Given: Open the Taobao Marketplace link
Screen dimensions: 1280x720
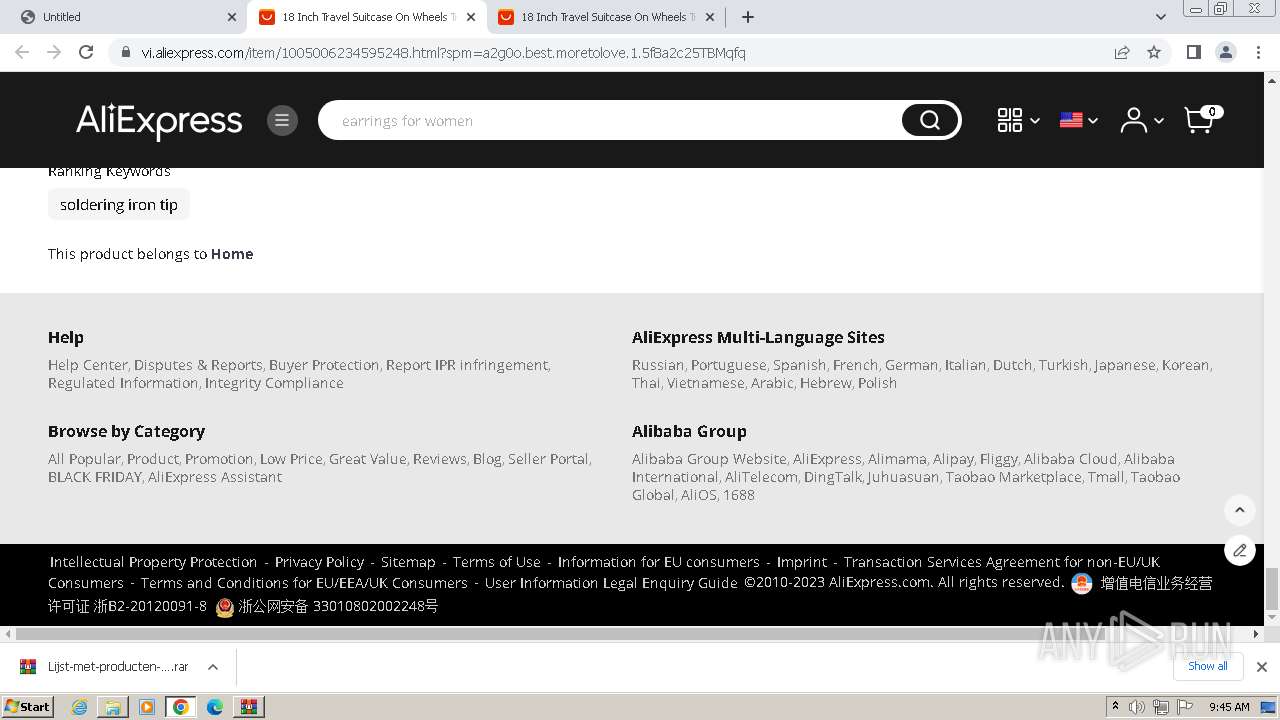Looking at the screenshot, I should click(x=1013, y=477).
